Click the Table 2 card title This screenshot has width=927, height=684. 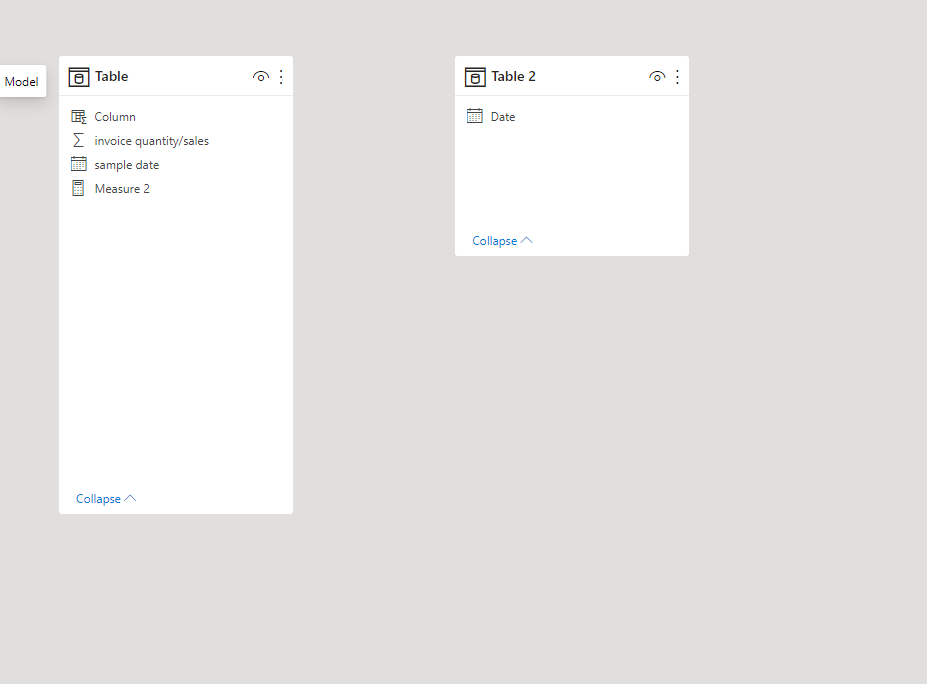[513, 76]
